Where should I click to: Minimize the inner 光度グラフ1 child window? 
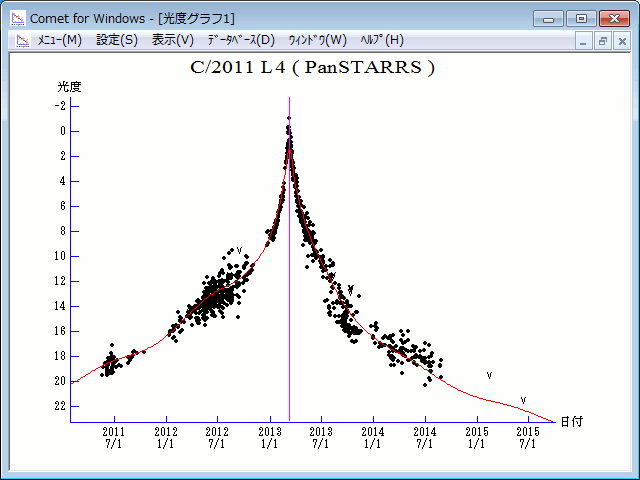pyautogui.click(x=583, y=41)
